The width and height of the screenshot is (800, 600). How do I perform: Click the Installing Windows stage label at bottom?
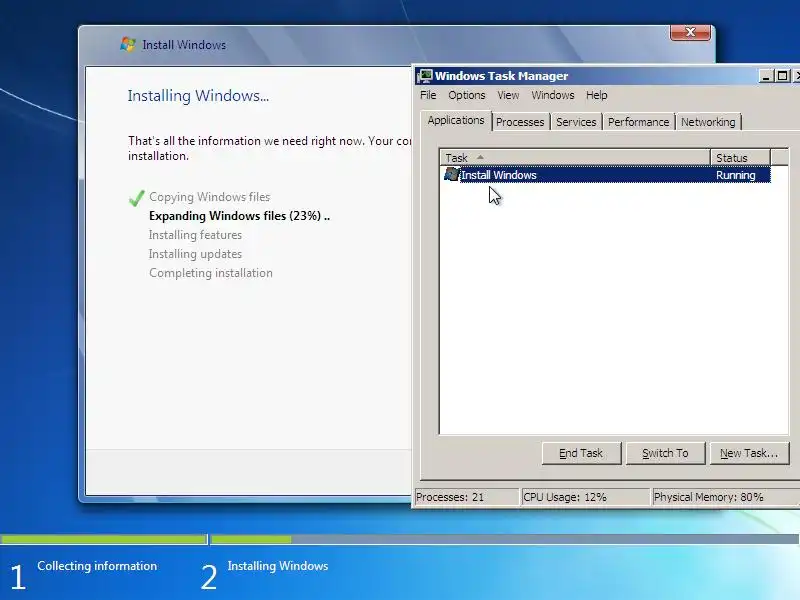278,566
